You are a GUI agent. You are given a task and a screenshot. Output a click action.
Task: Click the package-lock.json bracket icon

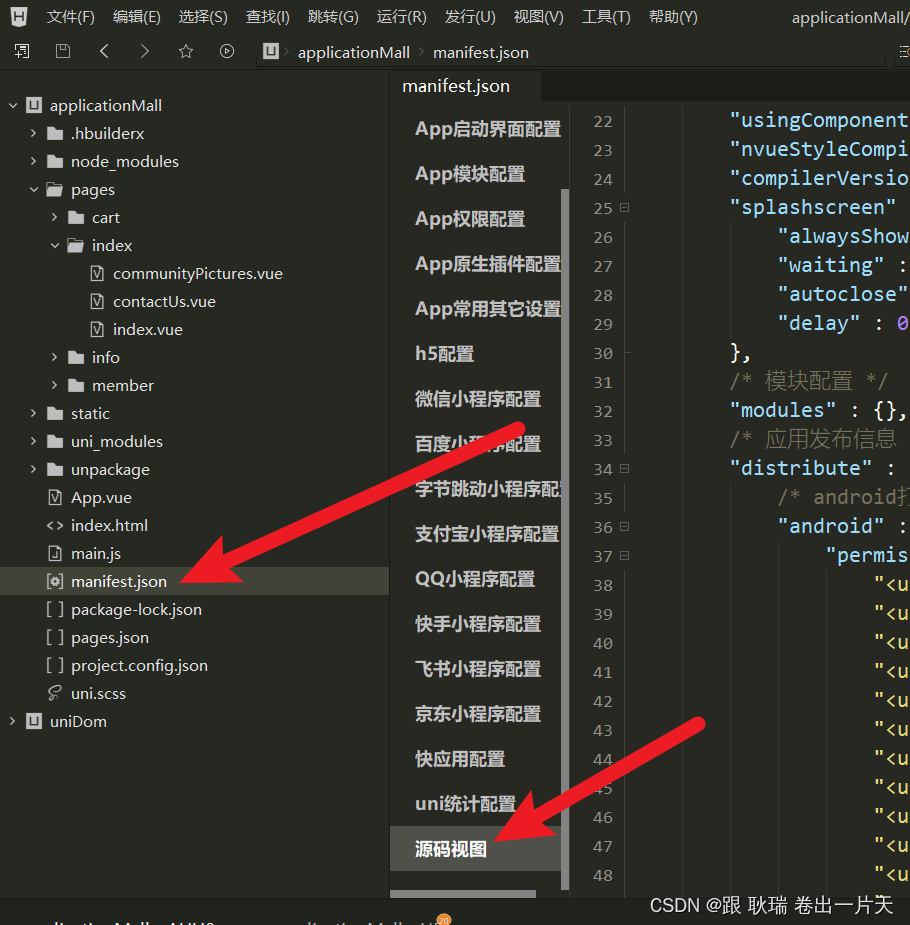(55, 609)
